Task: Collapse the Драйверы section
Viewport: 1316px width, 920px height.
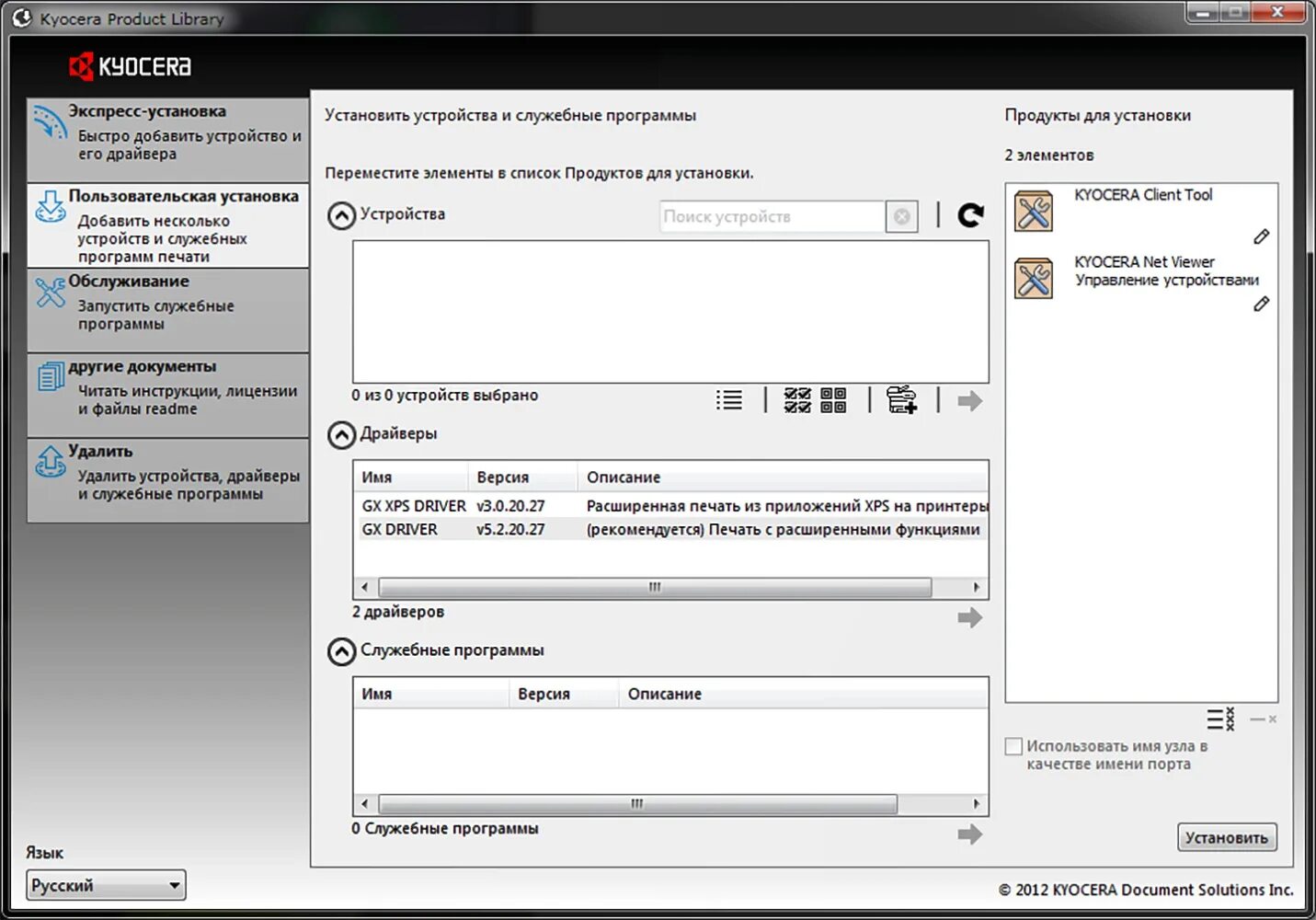Action: tap(341, 435)
